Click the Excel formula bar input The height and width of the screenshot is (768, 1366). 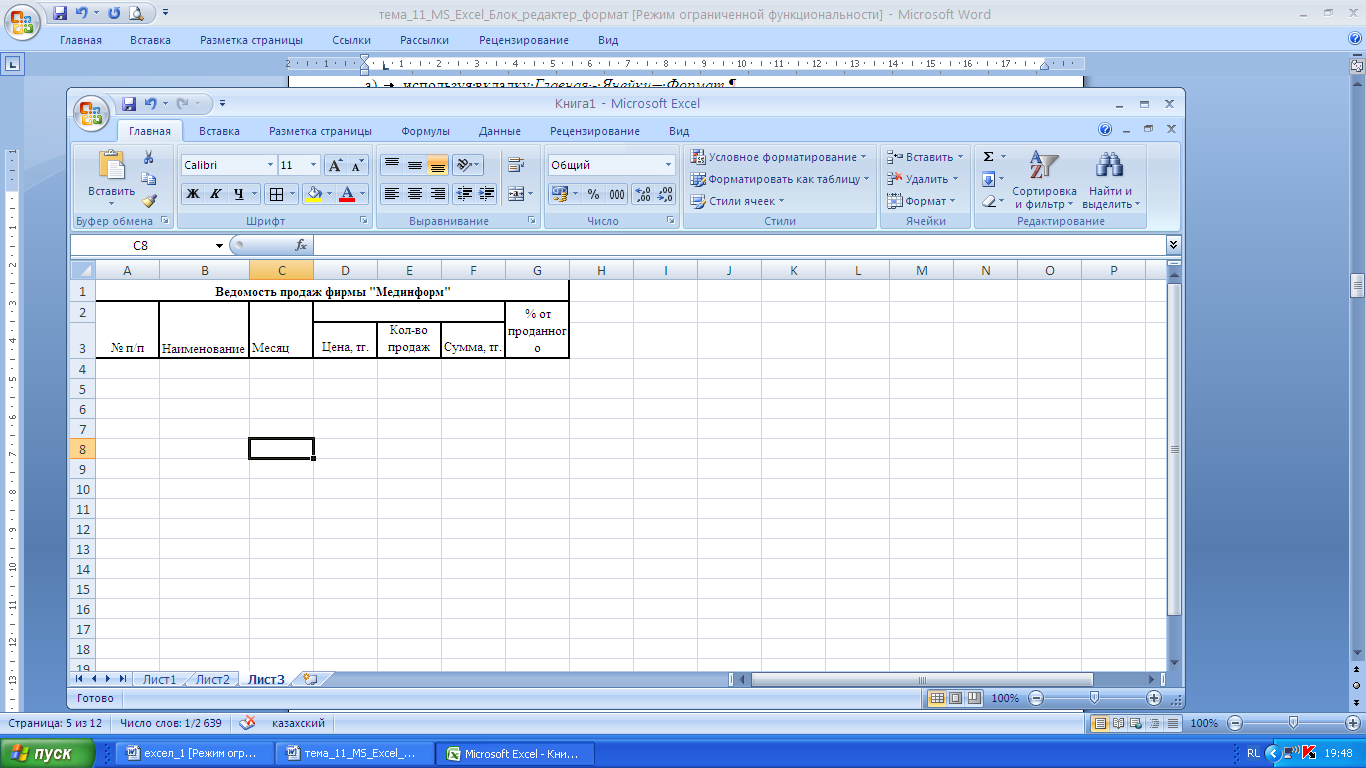pyautogui.click(x=738, y=245)
